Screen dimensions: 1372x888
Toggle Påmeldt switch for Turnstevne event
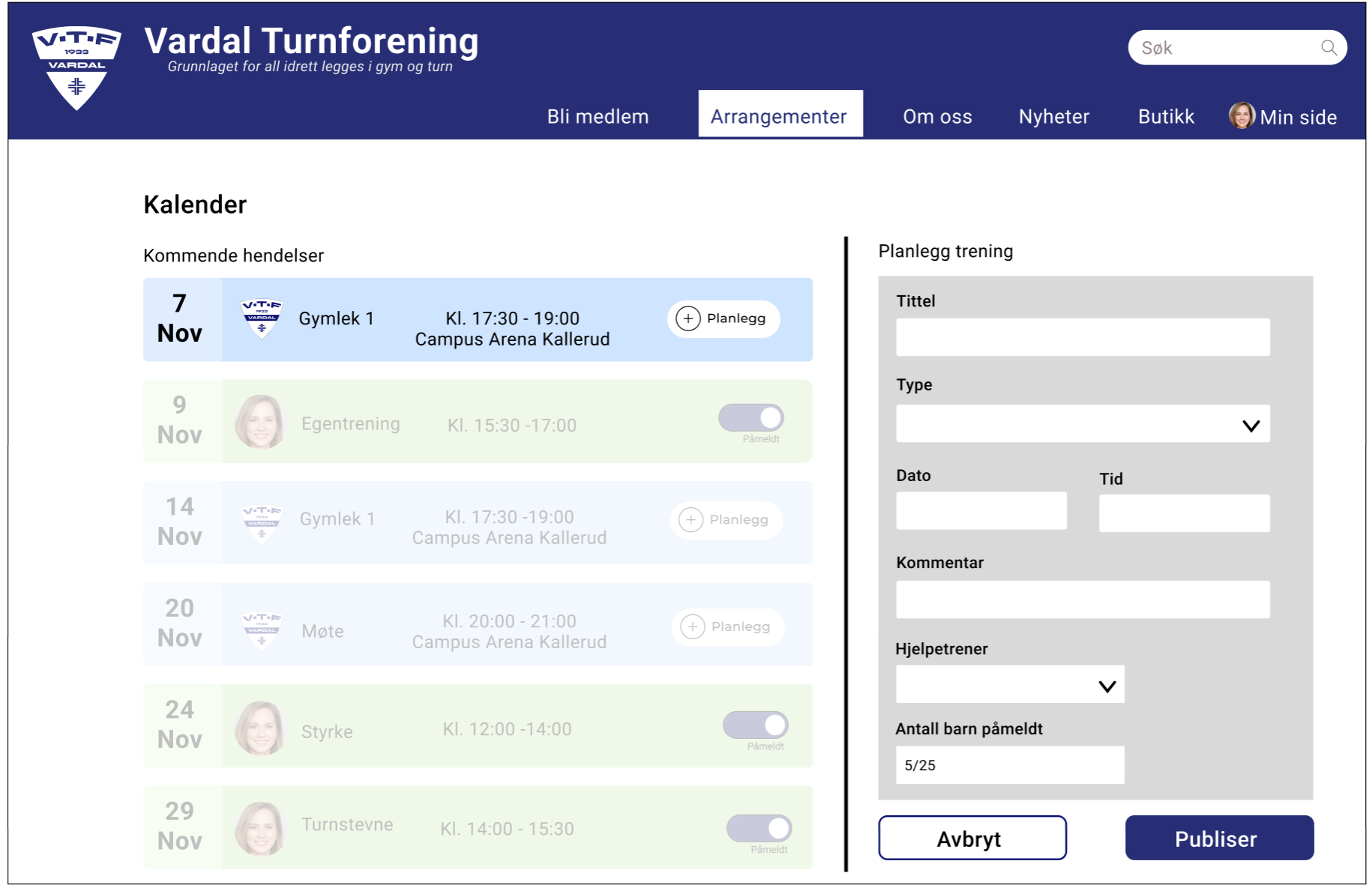coord(759,829)
